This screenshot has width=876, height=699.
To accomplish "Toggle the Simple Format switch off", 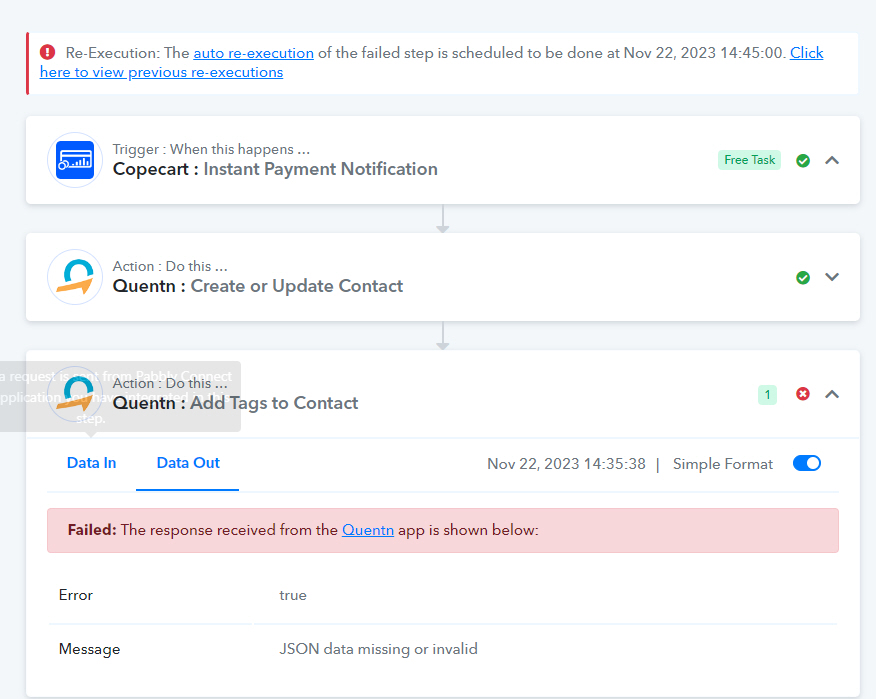I will (807, 463).
